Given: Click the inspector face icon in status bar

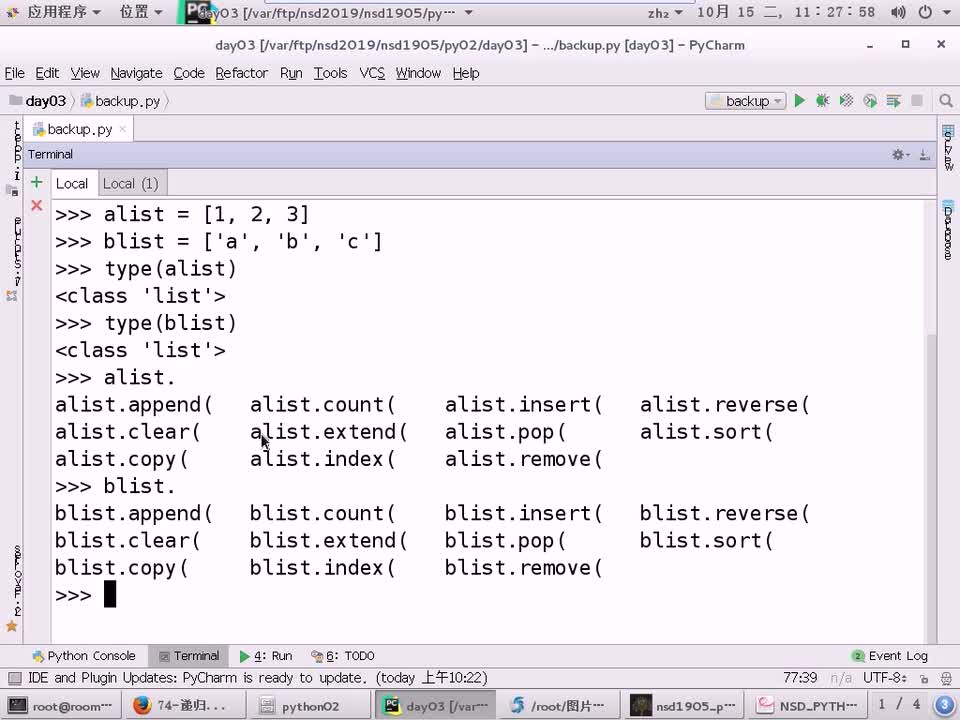Looking at the screenshot, I should pyautogui.click(x=947, y=678).
